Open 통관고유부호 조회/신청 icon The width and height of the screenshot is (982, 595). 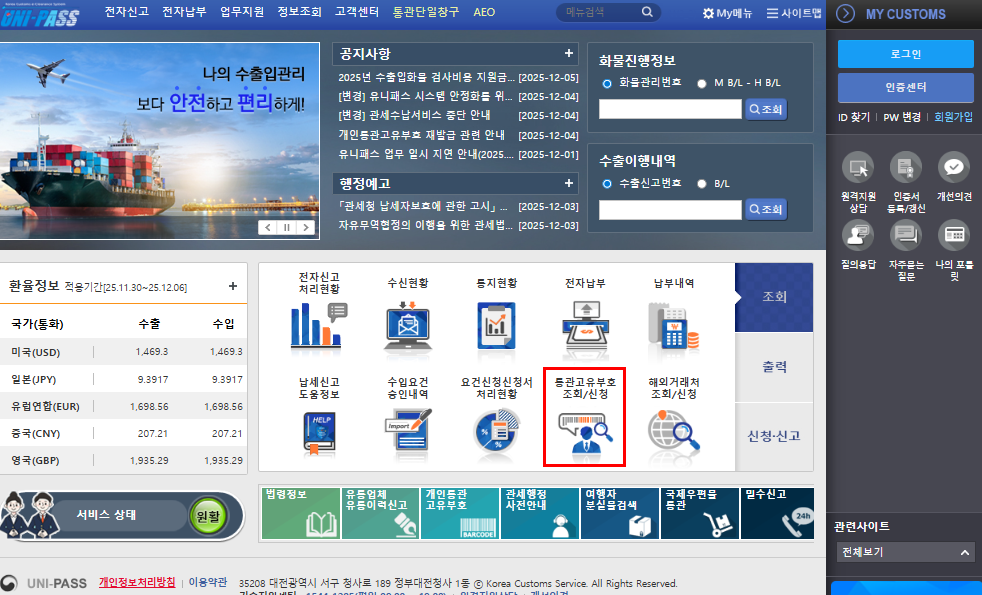[x=585, y=432]
